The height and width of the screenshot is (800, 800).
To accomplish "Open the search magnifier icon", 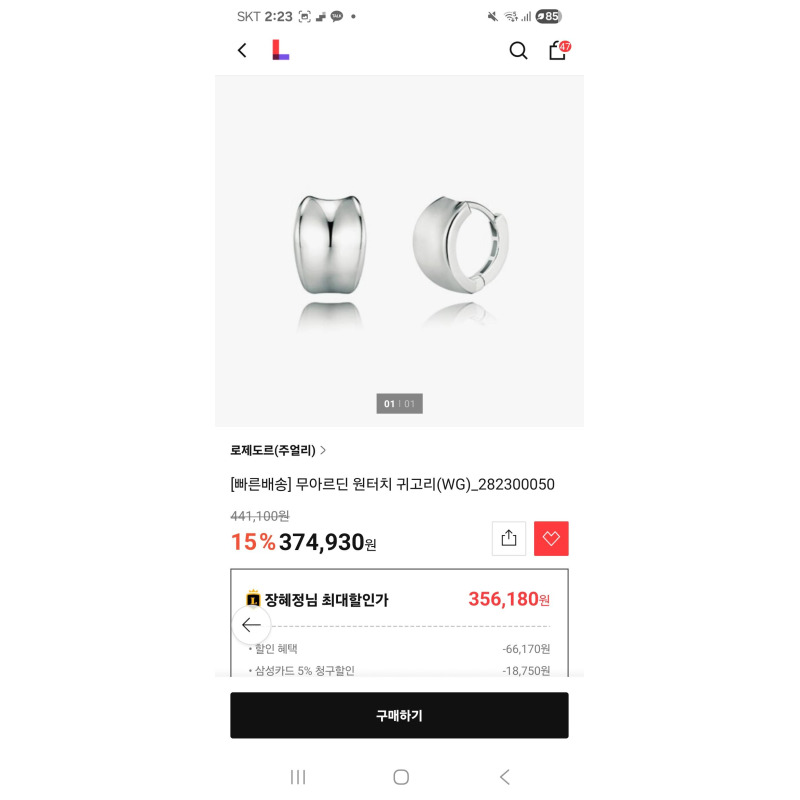I will tap(518, 51).
